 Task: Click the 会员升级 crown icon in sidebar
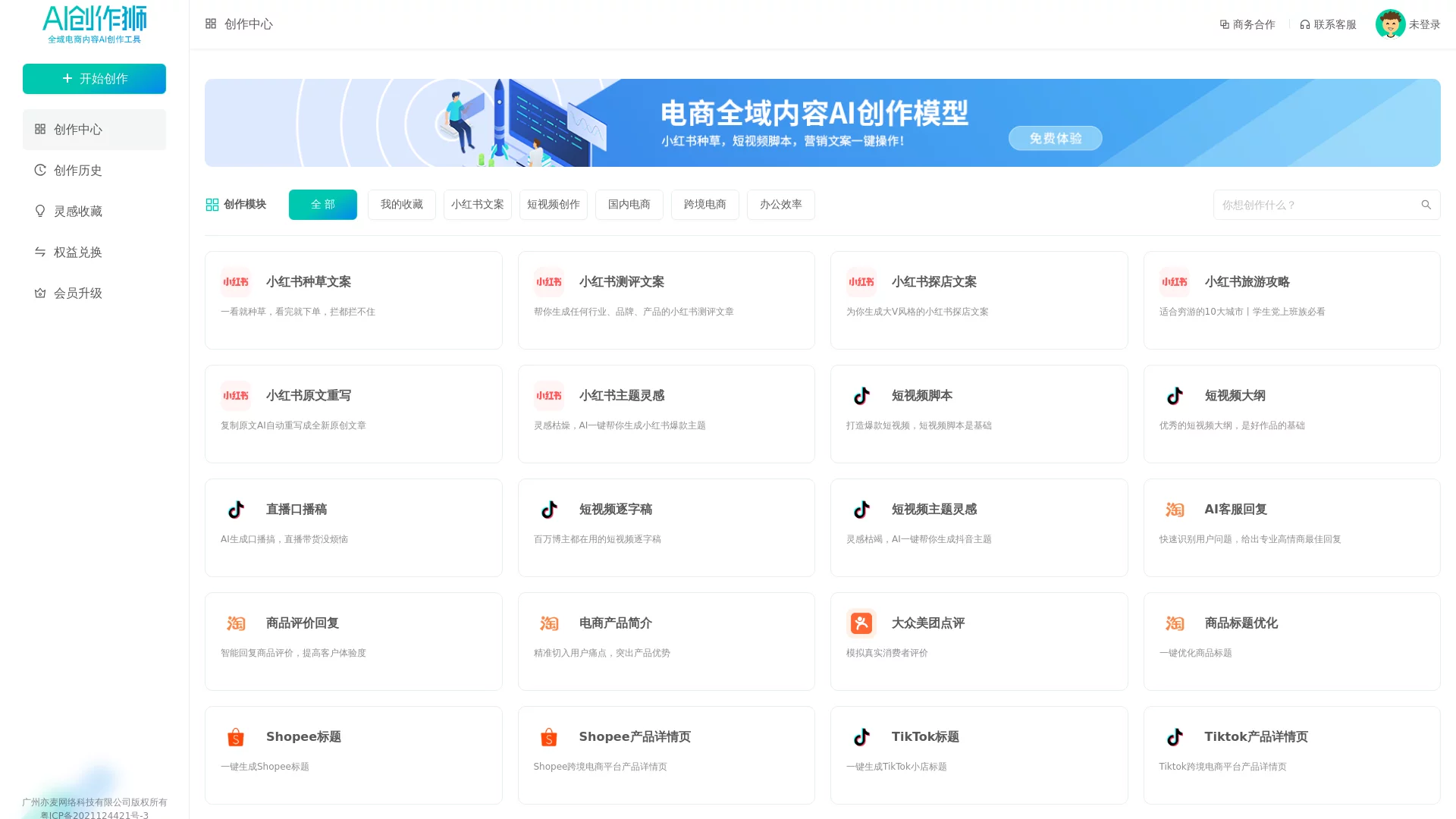click(x=40, y=293)
